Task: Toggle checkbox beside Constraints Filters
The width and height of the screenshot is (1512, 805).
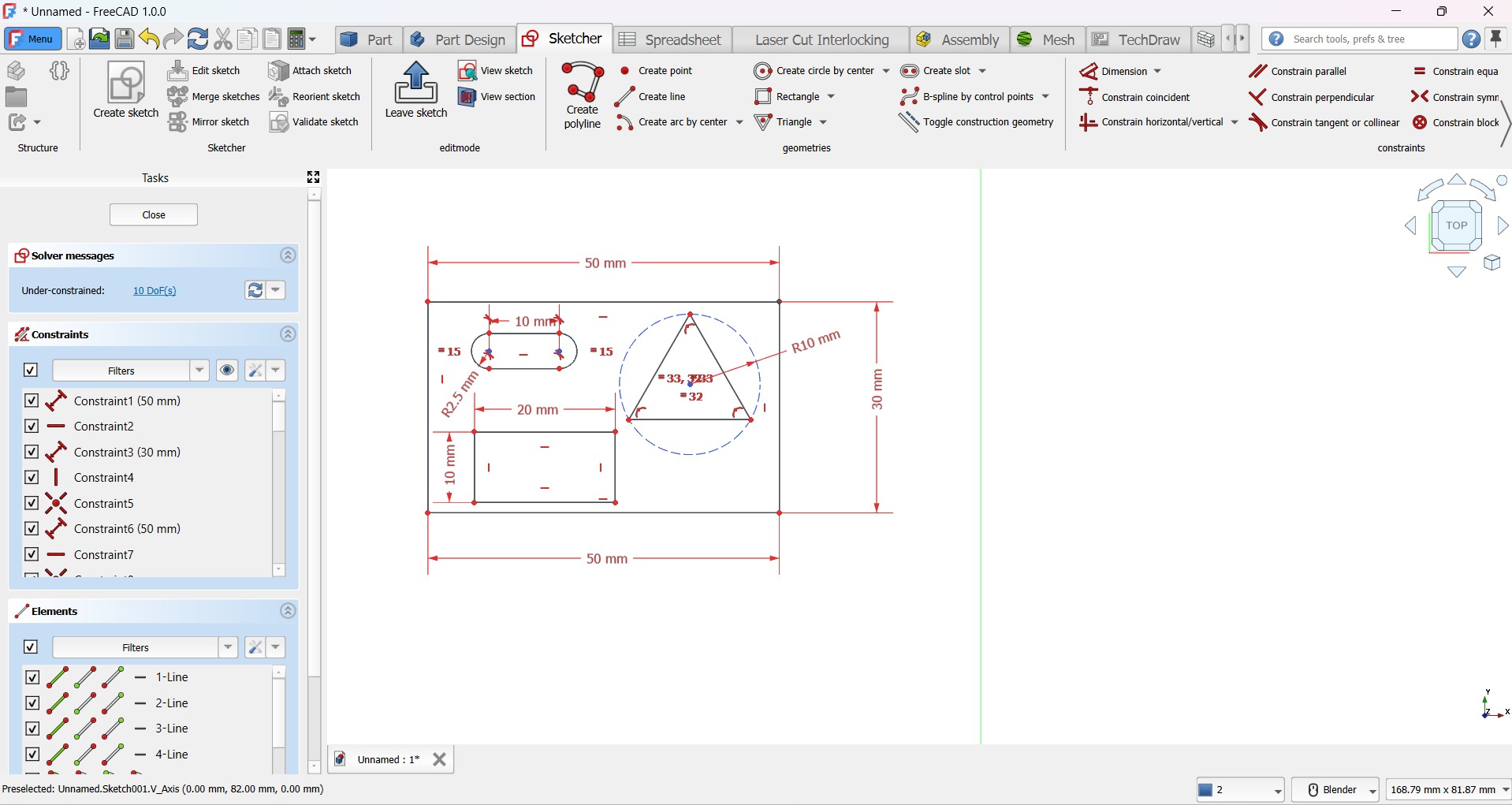Action: click(31, 370)
